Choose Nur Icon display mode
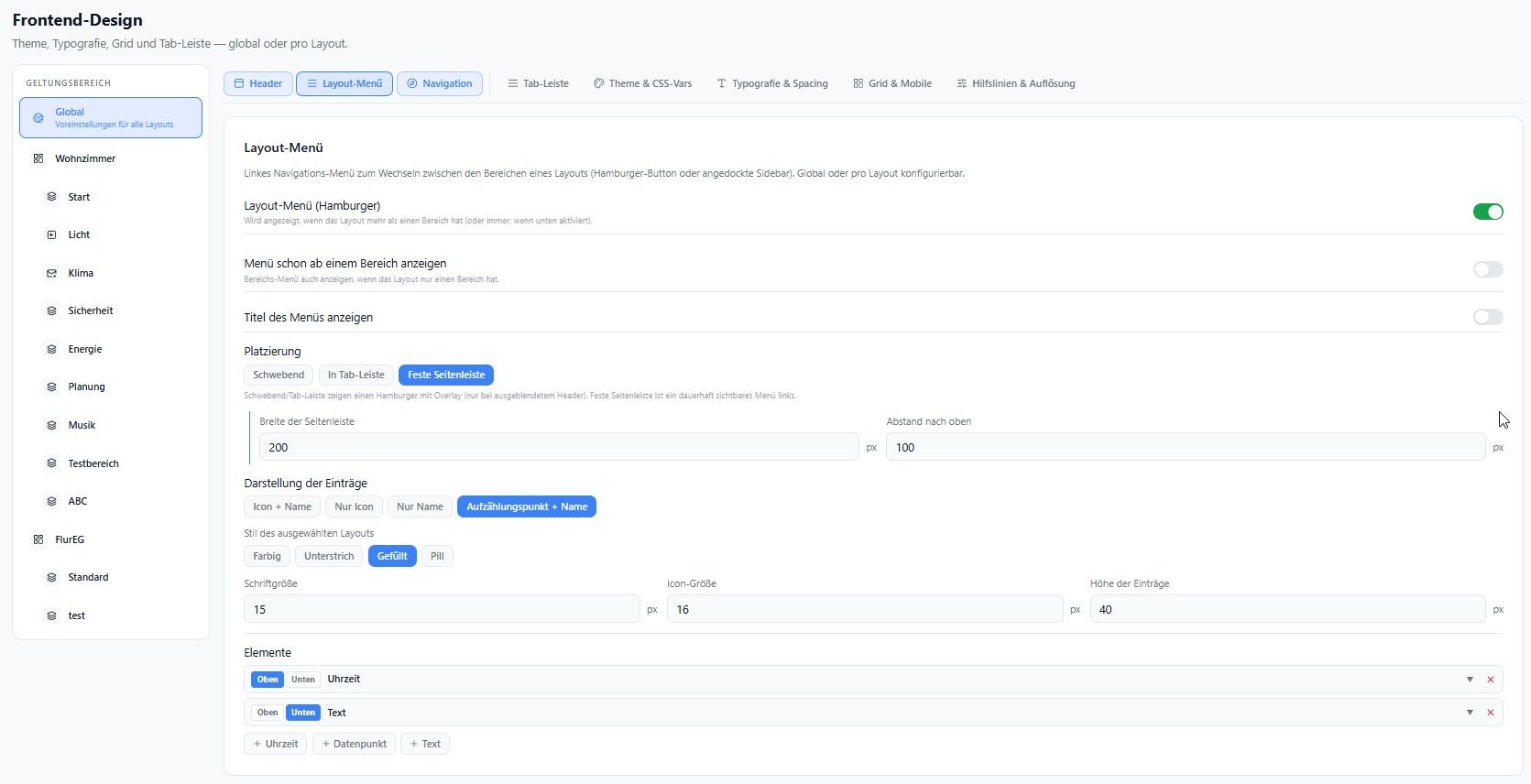 354,506
